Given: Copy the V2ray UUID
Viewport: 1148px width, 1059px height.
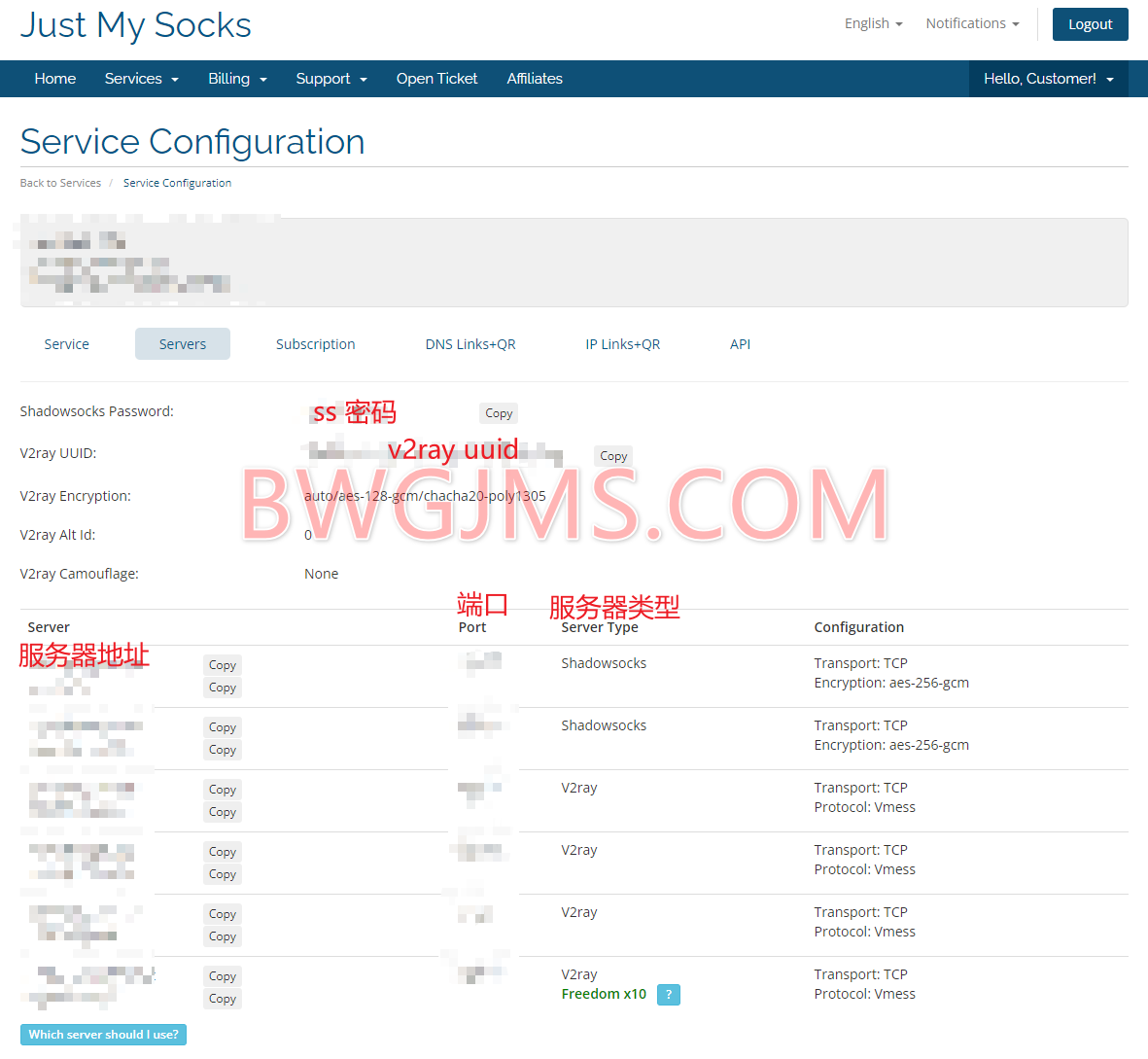Looking at the screenshot, I should click(613, 456).
